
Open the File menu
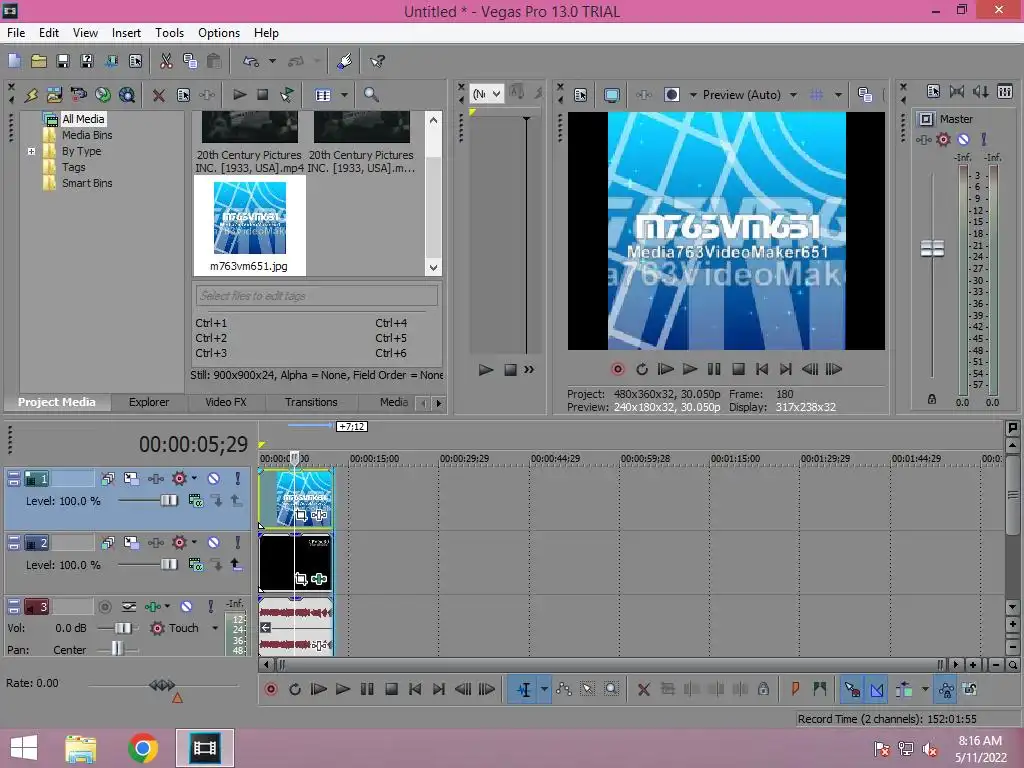(16, 33)
